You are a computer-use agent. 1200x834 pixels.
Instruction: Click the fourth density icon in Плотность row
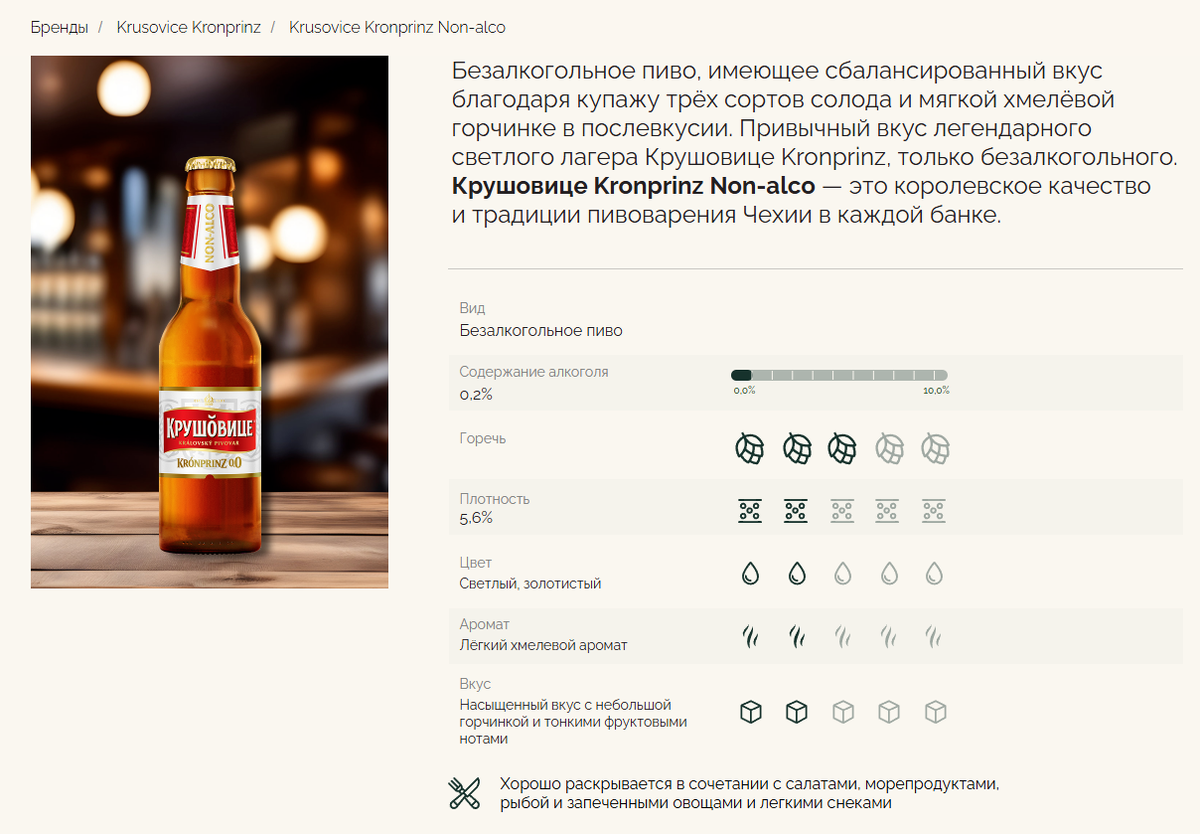click(888, 510)
